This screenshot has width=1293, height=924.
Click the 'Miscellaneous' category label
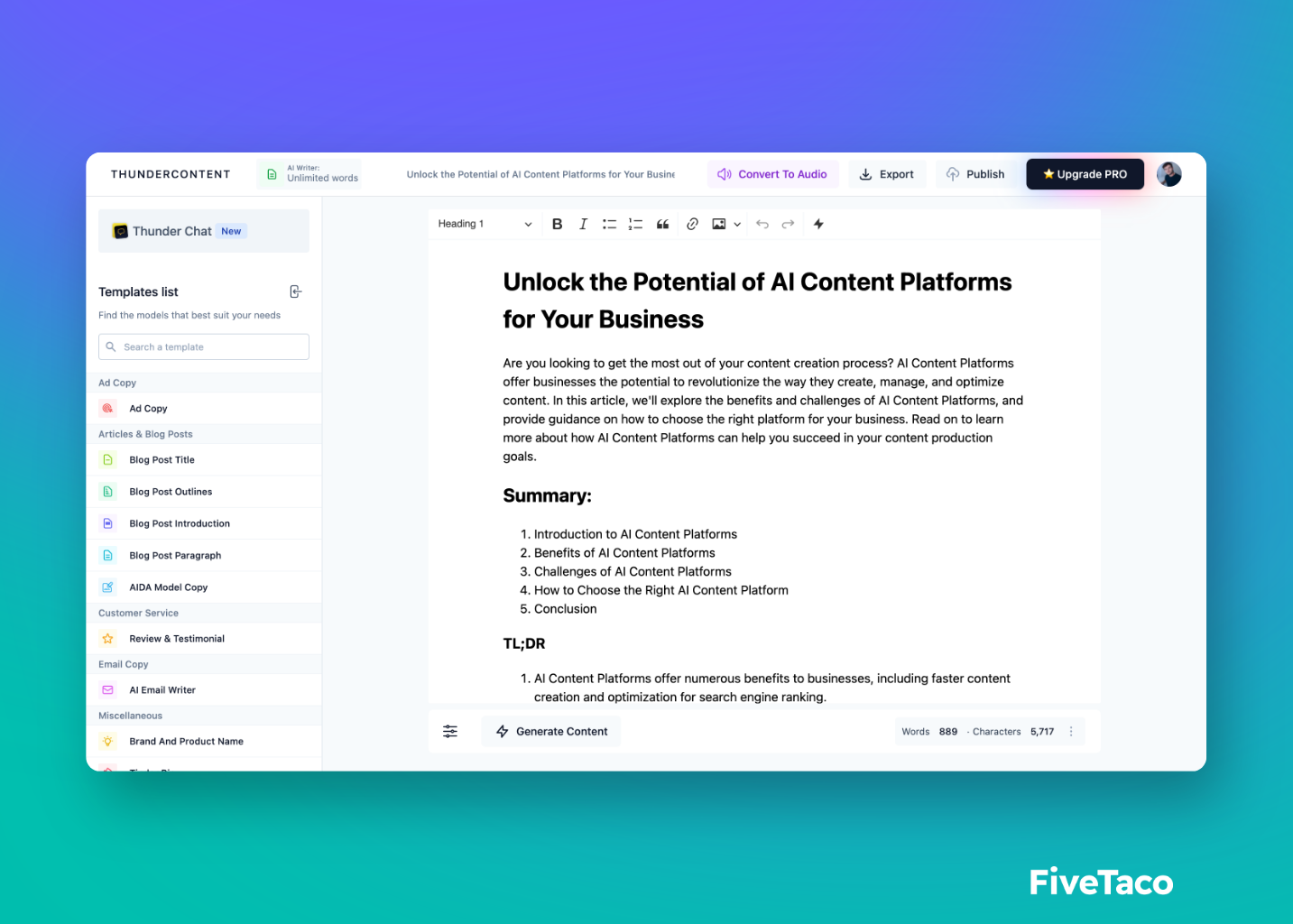click(x=130, y=716)
